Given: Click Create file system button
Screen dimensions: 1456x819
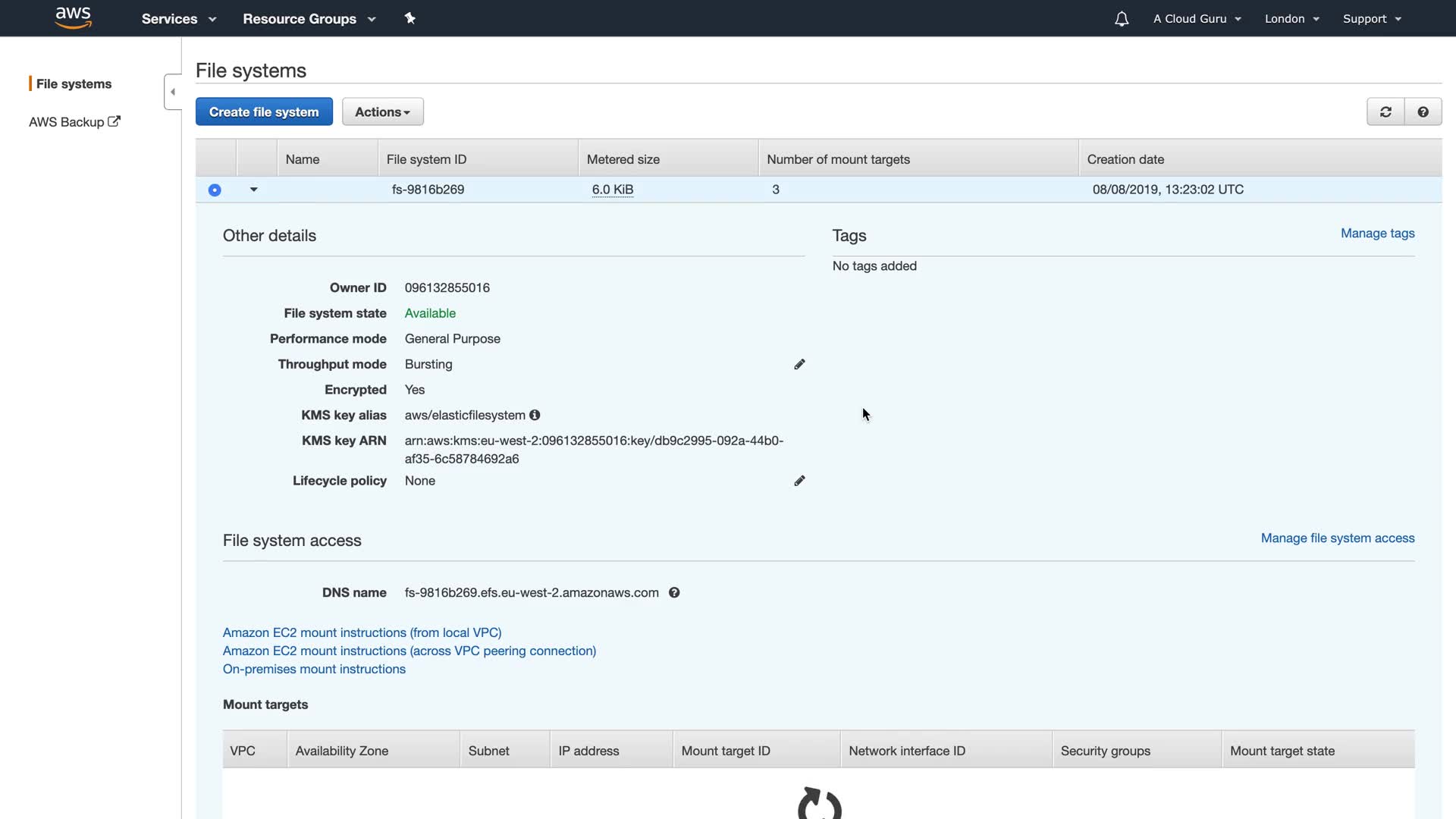Looking at the screenshot, I should (264, 112).
